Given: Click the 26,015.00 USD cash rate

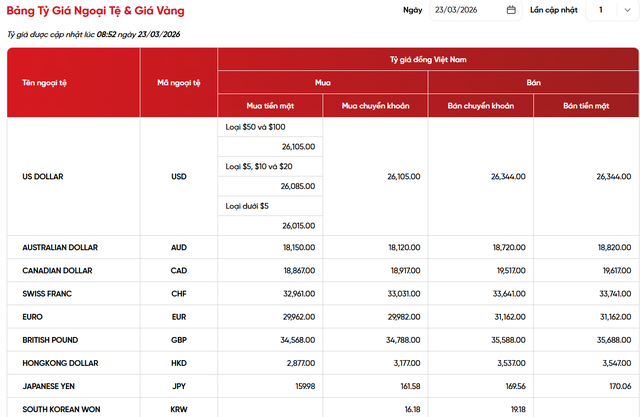Looking at the screenshot, I should click(299, 226).
